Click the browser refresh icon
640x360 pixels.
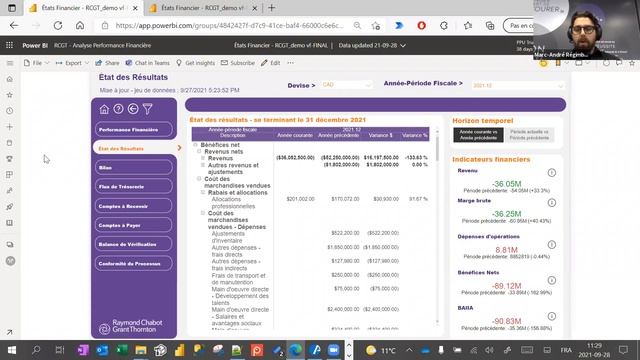(58, 26)
